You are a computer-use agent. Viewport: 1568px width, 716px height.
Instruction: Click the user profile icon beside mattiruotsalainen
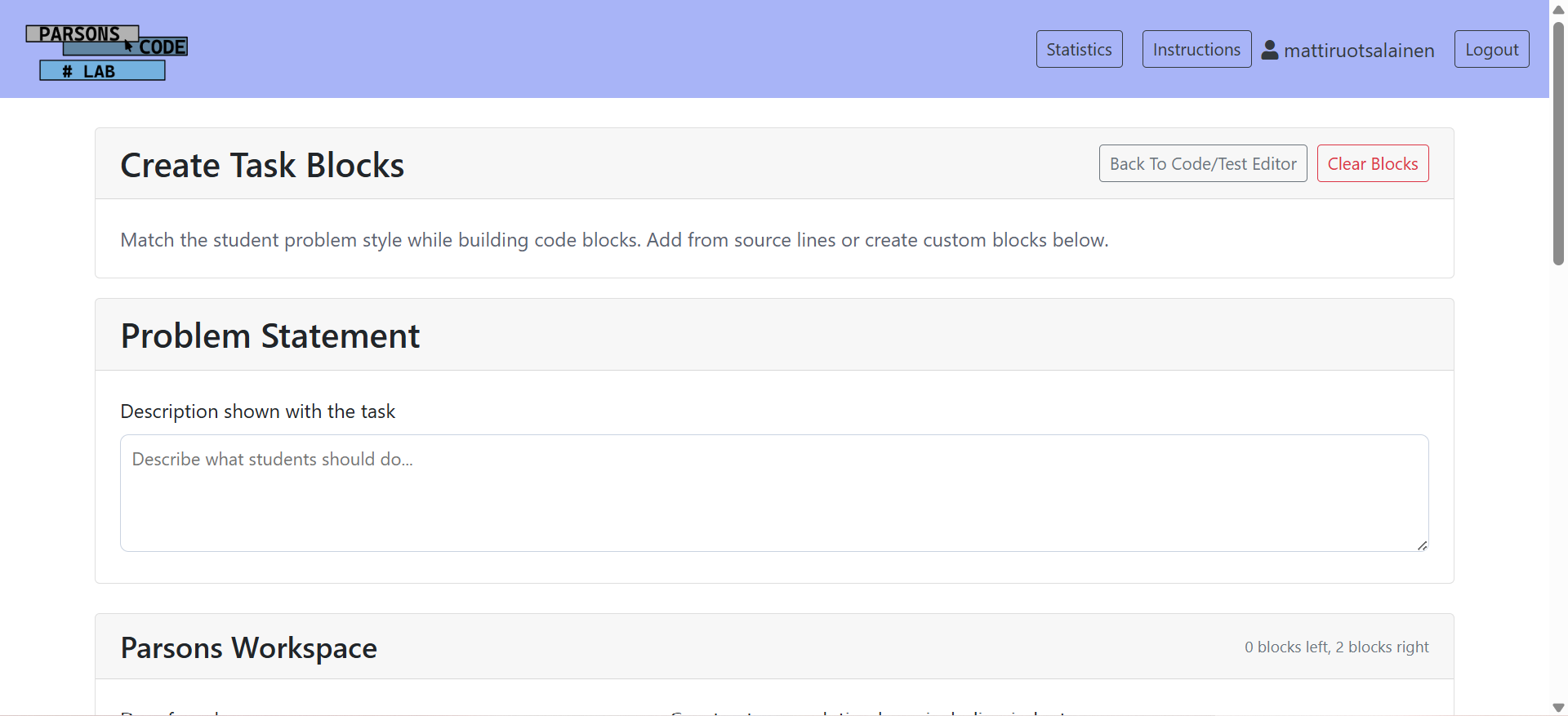pos(1270,50)
